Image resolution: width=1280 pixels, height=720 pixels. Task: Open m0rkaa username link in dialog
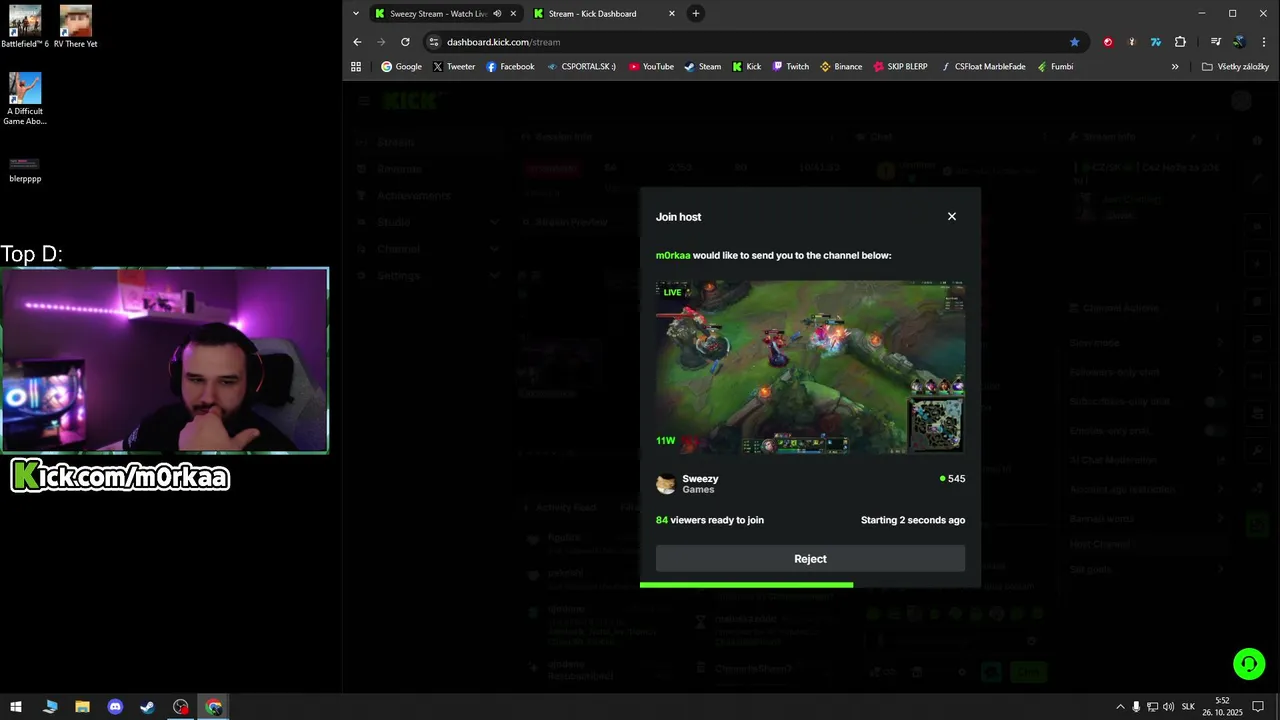pyautogui.click(x=673, y=255)
